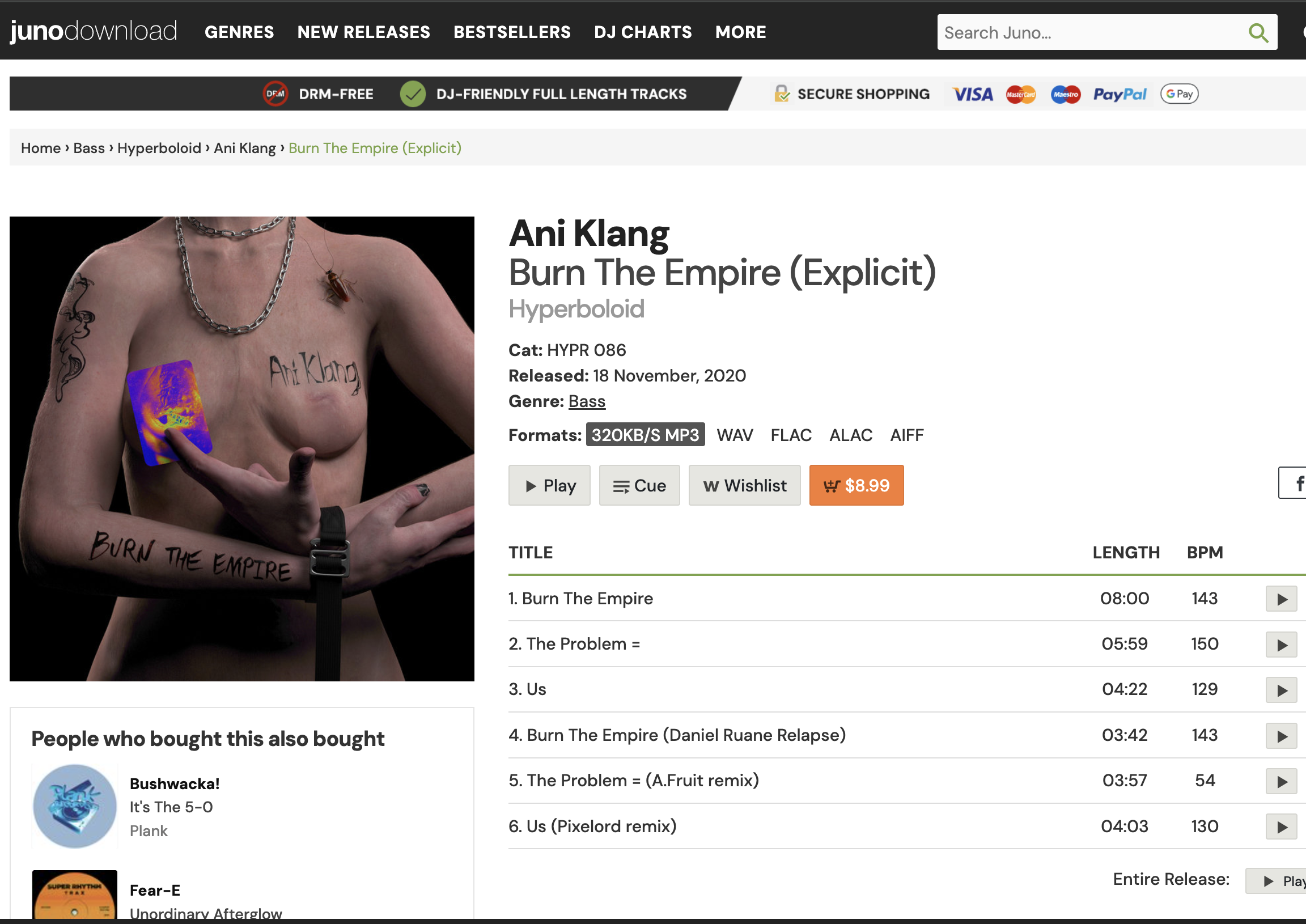The width and height of the screenshot is (1306, 924).
Task: Open the GENRES navigation menu
Action: (x=239, y=32)
